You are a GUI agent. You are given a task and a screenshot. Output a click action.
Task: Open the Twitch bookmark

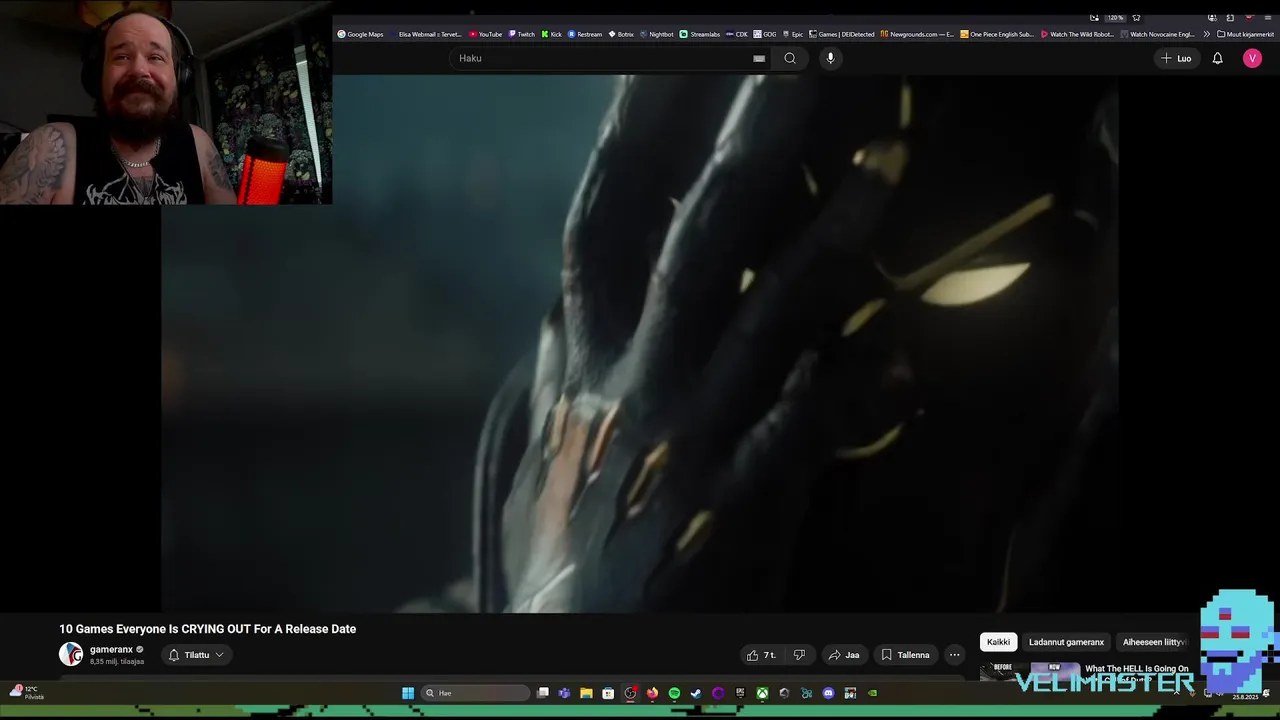[522, 34]
